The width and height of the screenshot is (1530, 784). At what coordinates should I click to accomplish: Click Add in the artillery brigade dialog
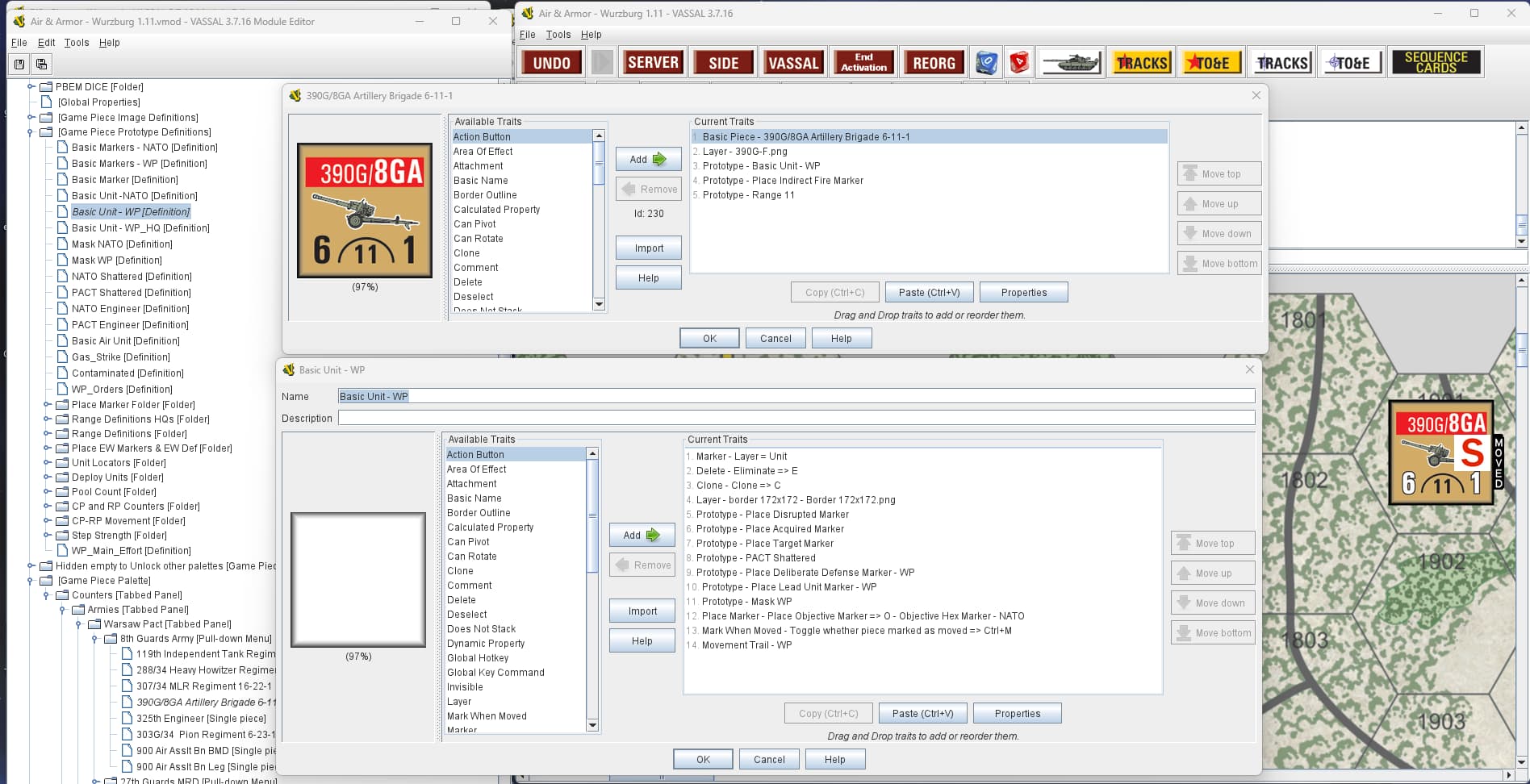click(x=648, y=160)
